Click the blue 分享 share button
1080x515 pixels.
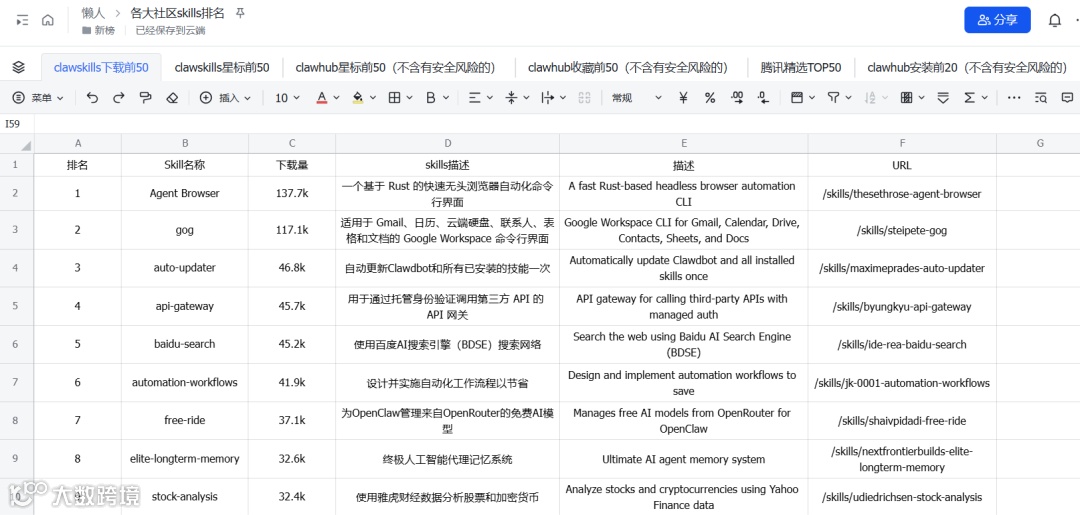click(997, 20)
